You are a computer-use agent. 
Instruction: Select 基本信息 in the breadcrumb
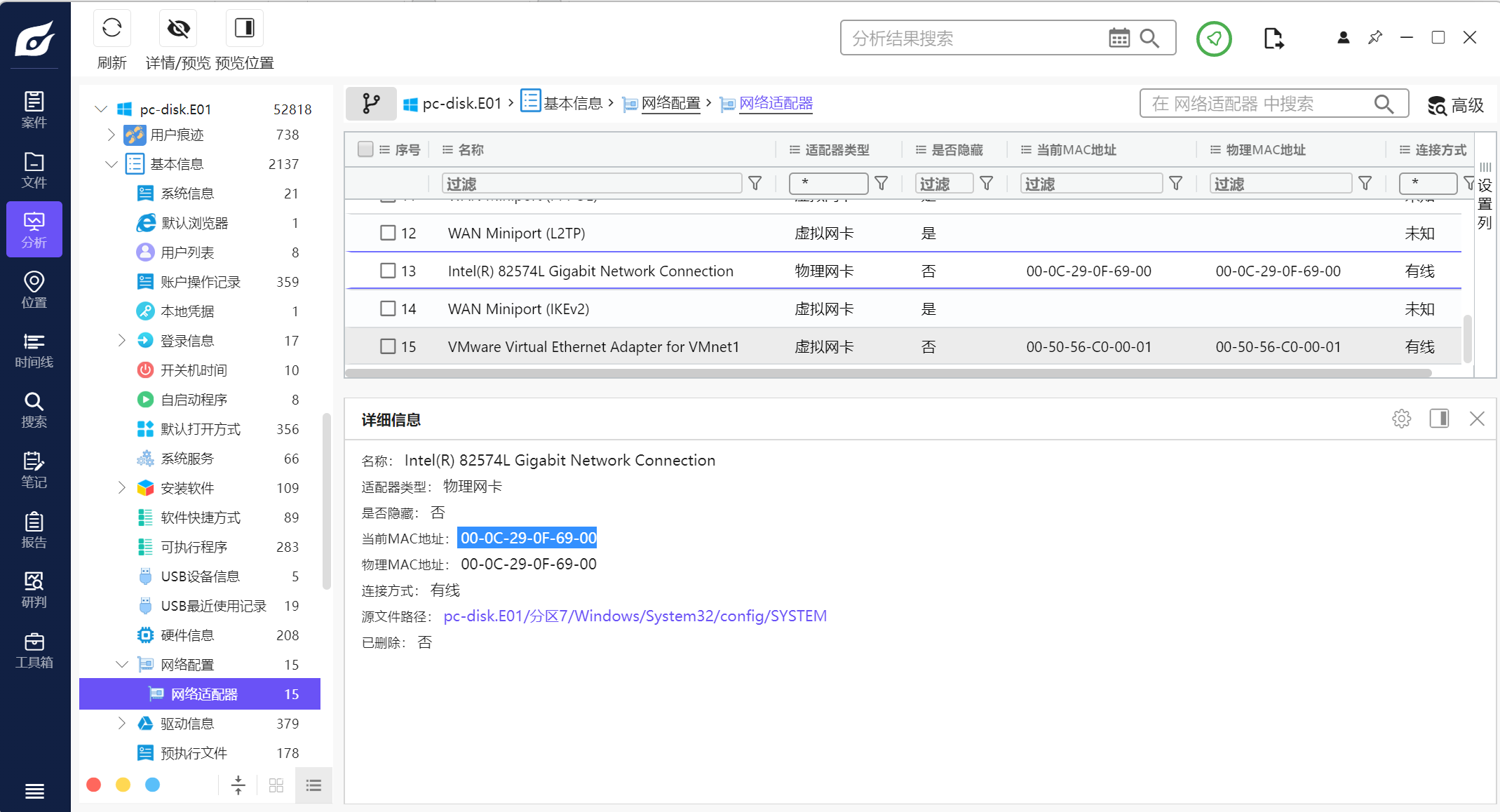(x=562, y=103)
